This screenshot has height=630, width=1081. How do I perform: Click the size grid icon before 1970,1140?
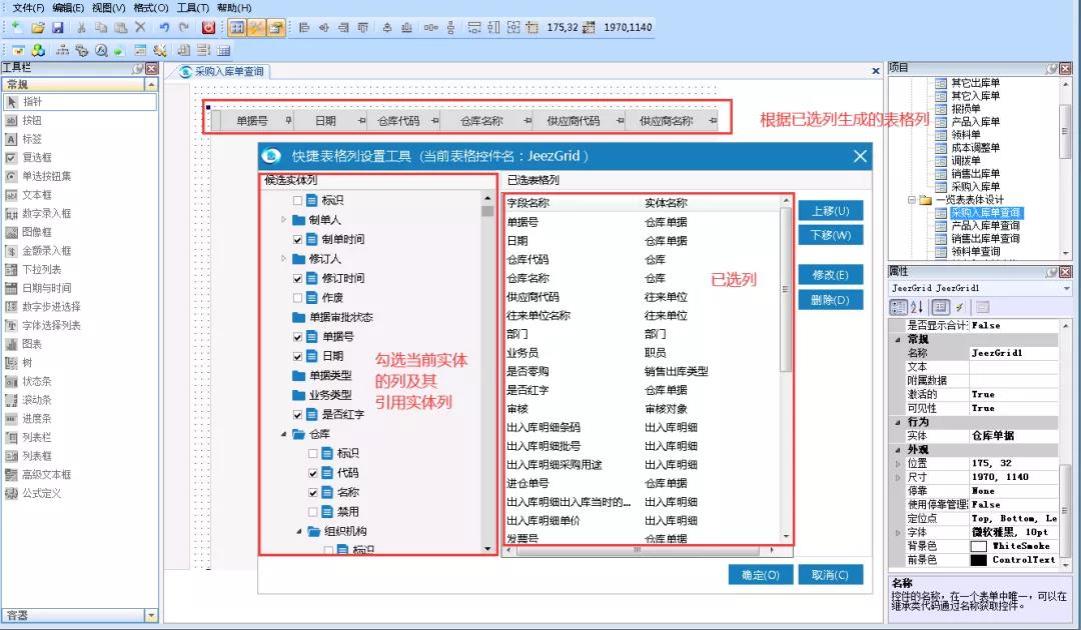click(x=589, y=28)
